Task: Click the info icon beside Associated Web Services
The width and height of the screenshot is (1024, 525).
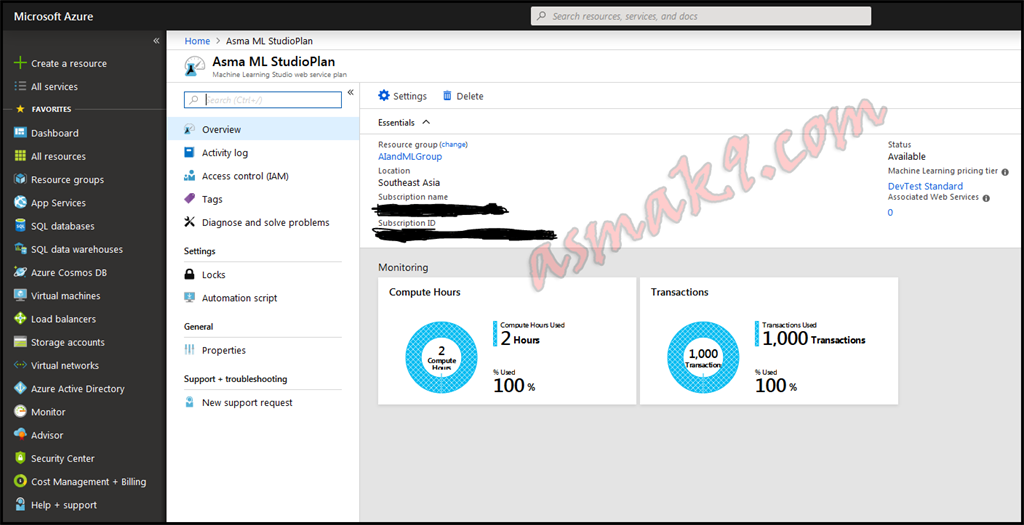Action: coord(986,198)
